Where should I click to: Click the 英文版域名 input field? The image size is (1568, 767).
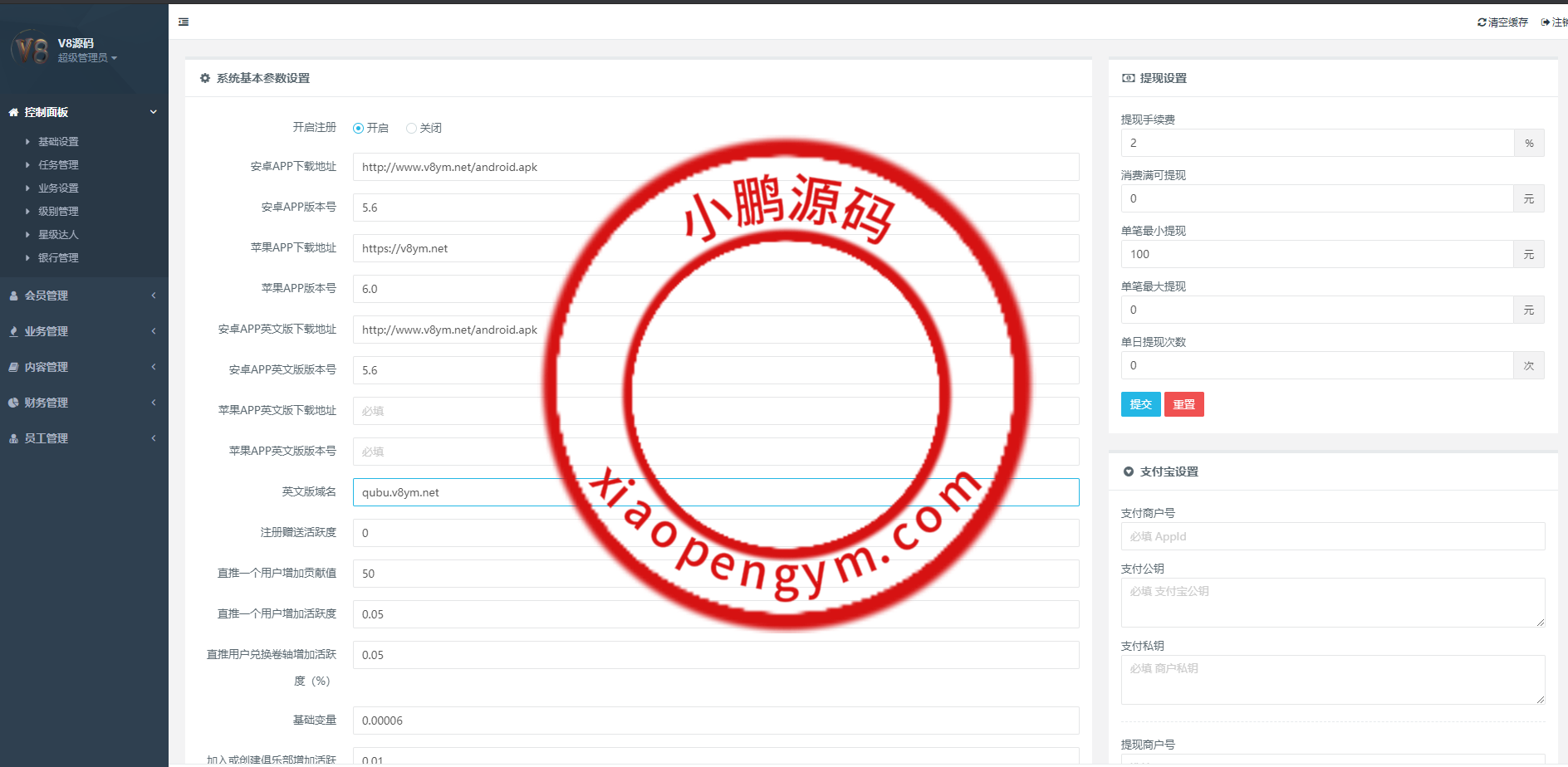click(x=715, y=492)
